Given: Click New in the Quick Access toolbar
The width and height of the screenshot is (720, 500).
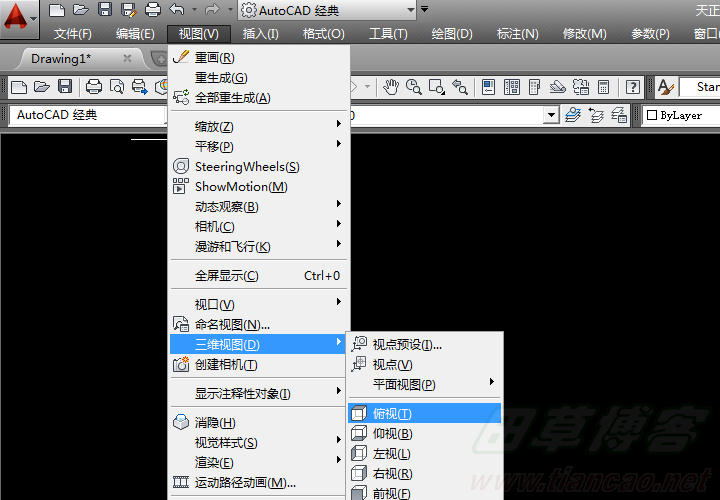Looking at the screenshot, I should [x=56, y=10].
